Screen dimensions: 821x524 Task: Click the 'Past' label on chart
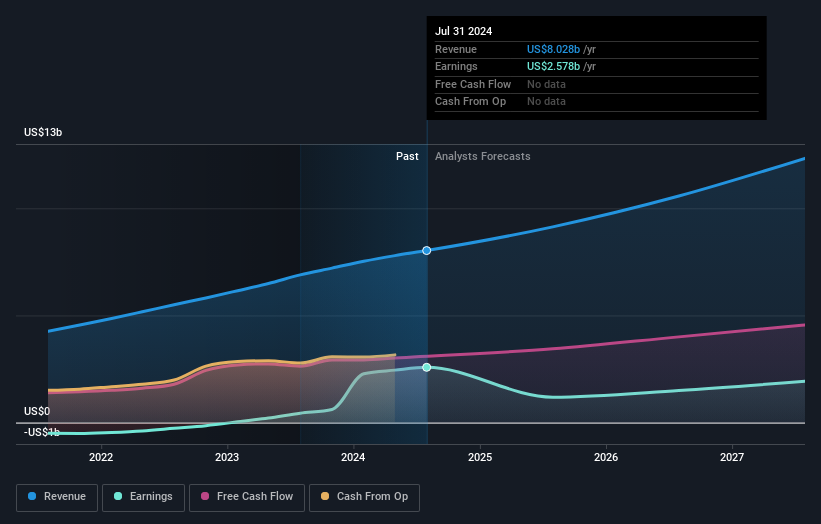pos(407,157)
